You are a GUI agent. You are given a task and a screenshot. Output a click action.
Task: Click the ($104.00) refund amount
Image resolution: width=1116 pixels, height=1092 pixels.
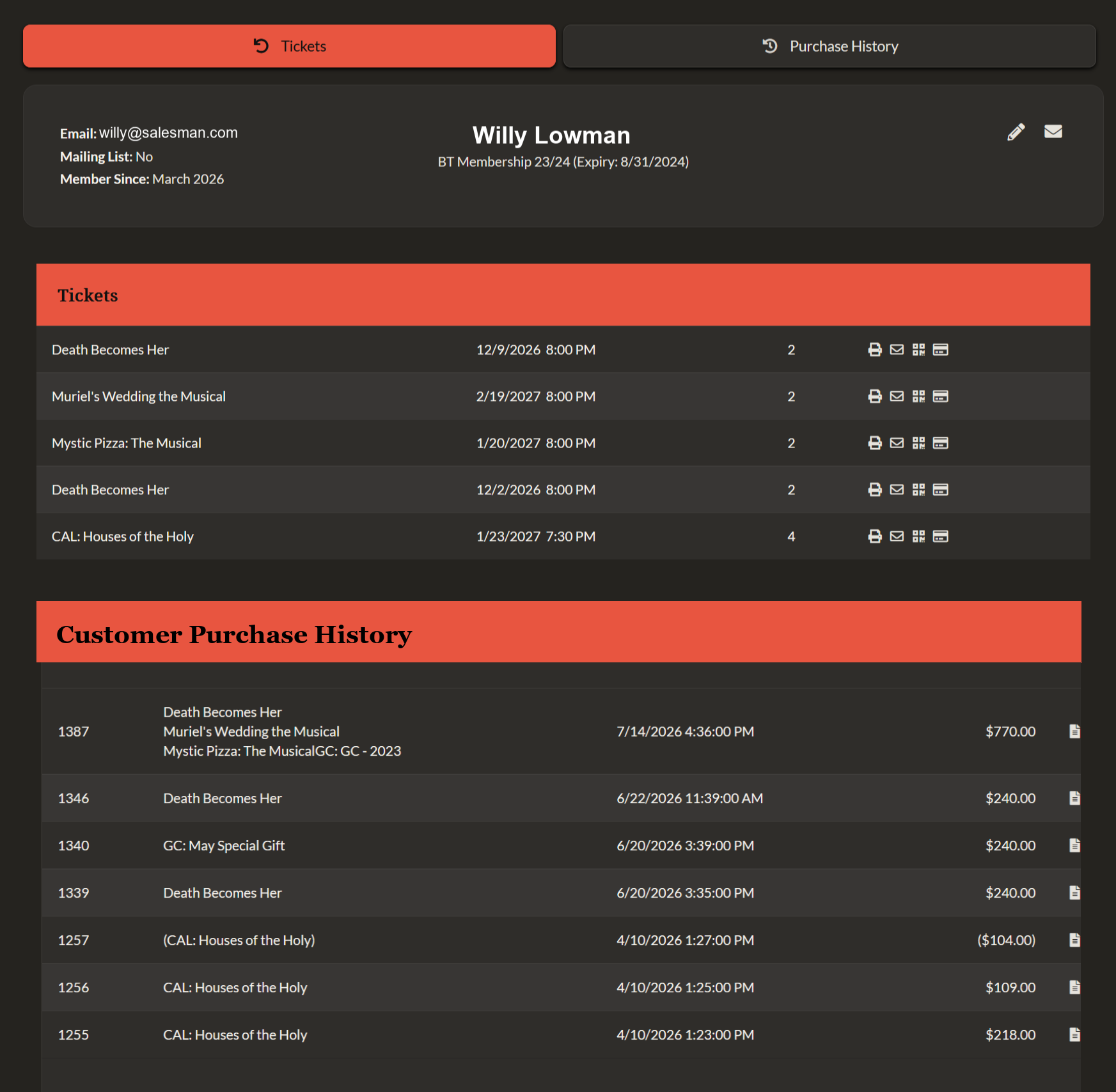point(1006,940)
